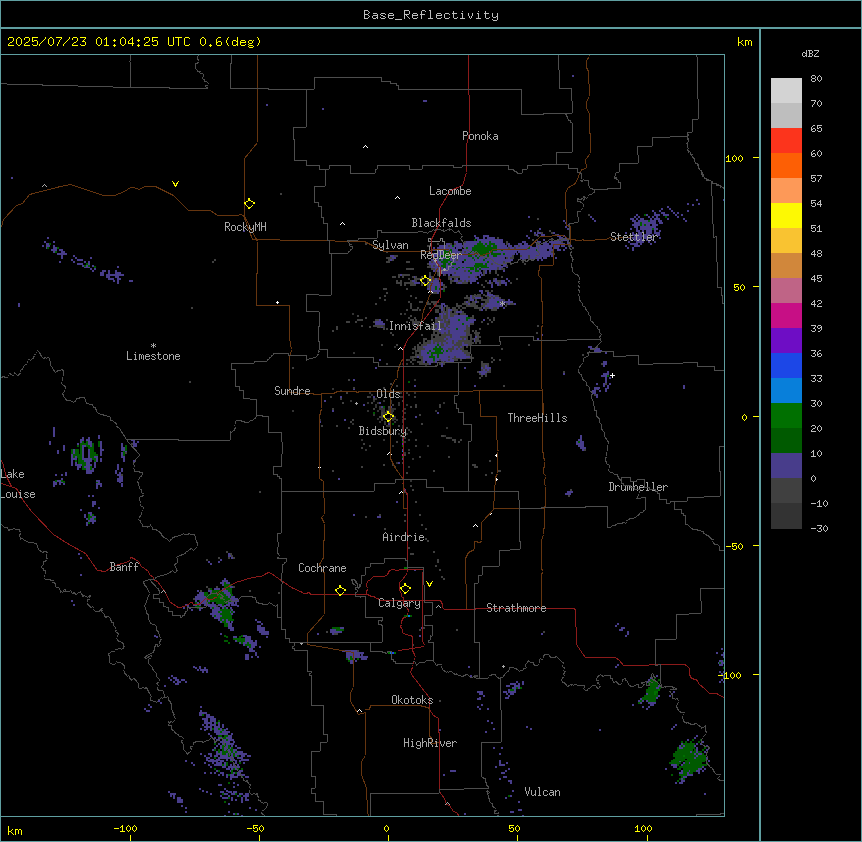
Task: Select the bright green 20-30 dBZ legend swatch
Action: (x=786, y=416)
